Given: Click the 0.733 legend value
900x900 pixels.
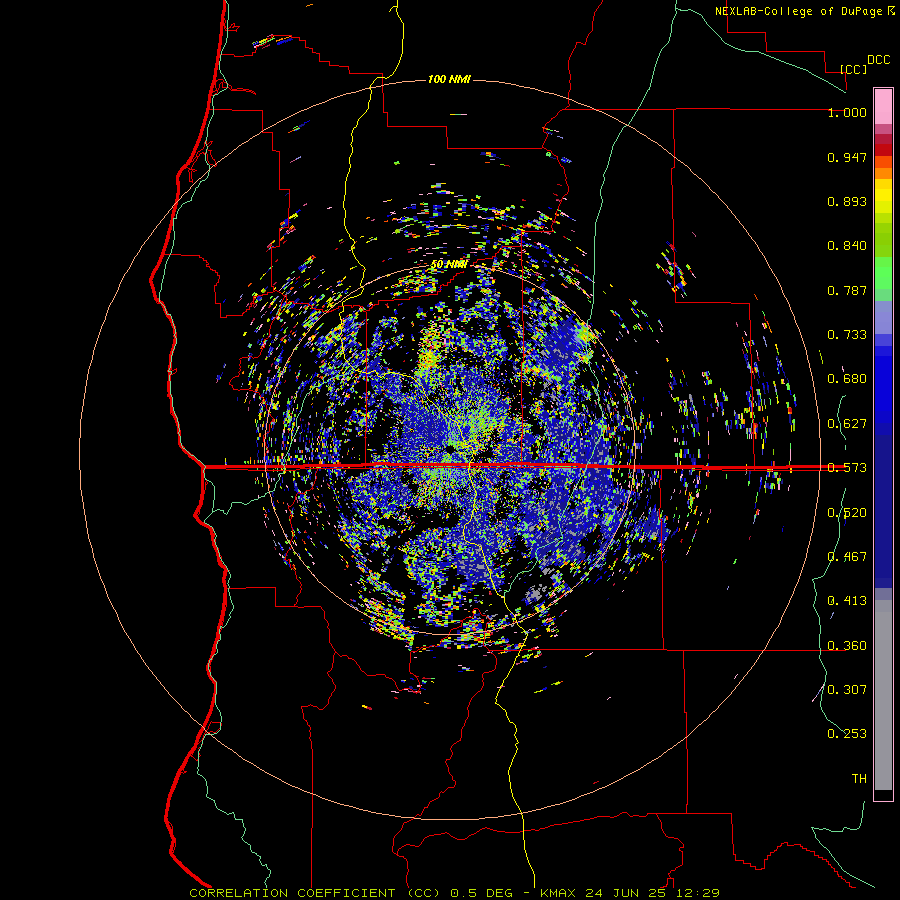Looking at the screenshot, I should coord(847,335).
